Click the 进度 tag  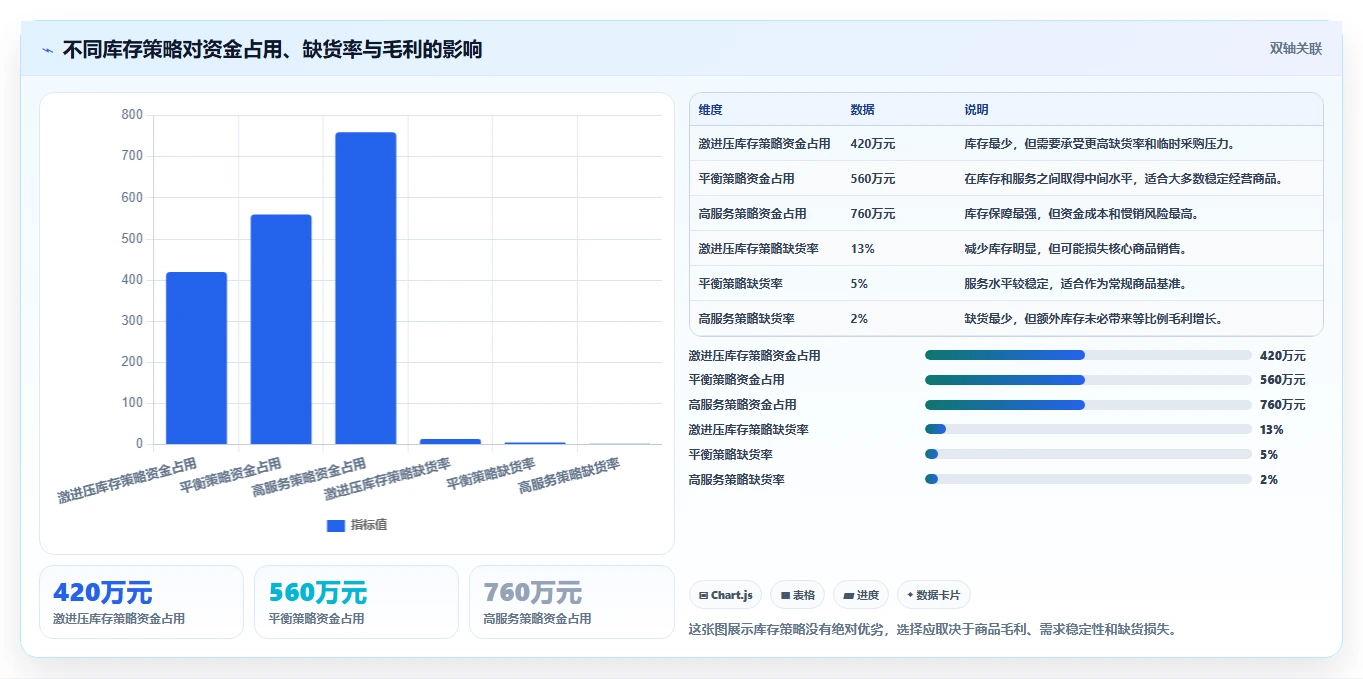pos(861,595)
